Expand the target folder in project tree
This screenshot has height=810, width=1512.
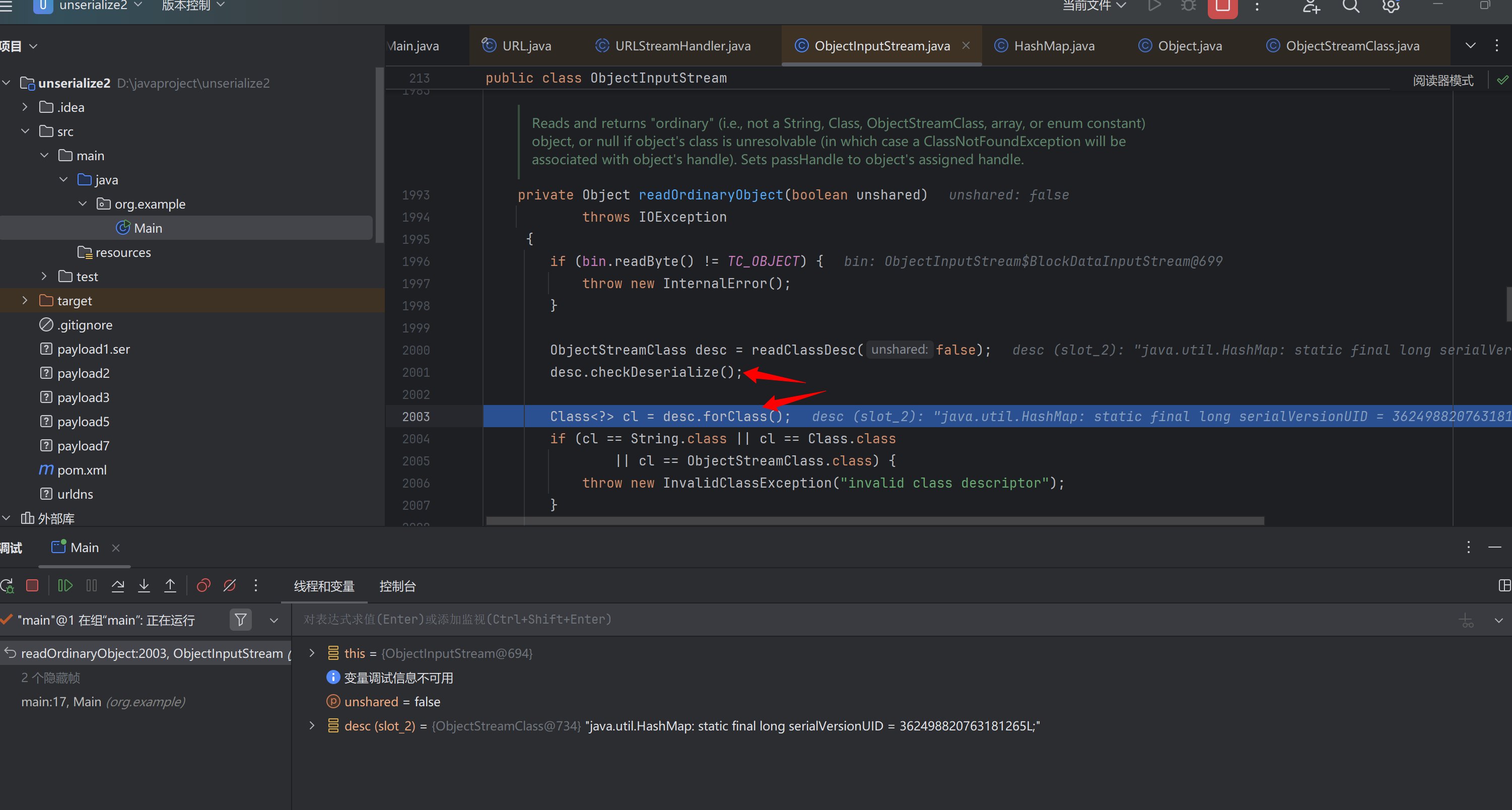[x=25, y=301]
